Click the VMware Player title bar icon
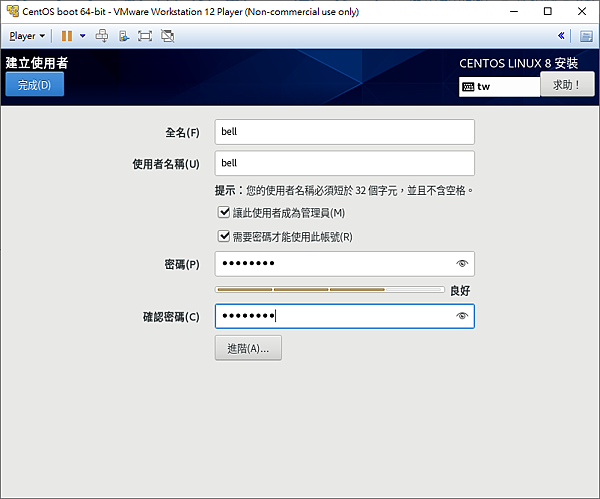Viewport: 600px width, 499px height. click(x=13, y=11)
